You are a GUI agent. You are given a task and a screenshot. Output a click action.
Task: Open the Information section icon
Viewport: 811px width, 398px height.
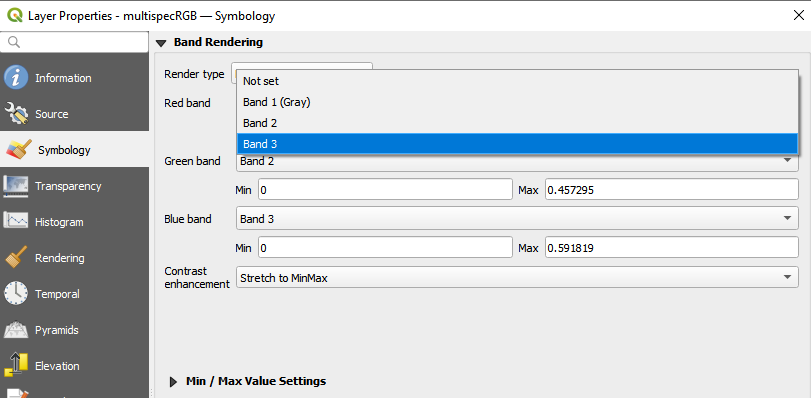(16, 78)
